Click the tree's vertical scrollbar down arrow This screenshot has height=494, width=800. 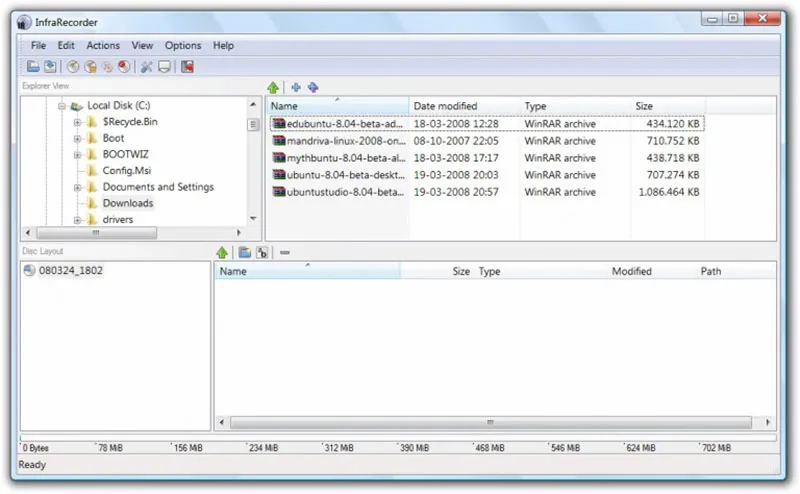(253, 218)
